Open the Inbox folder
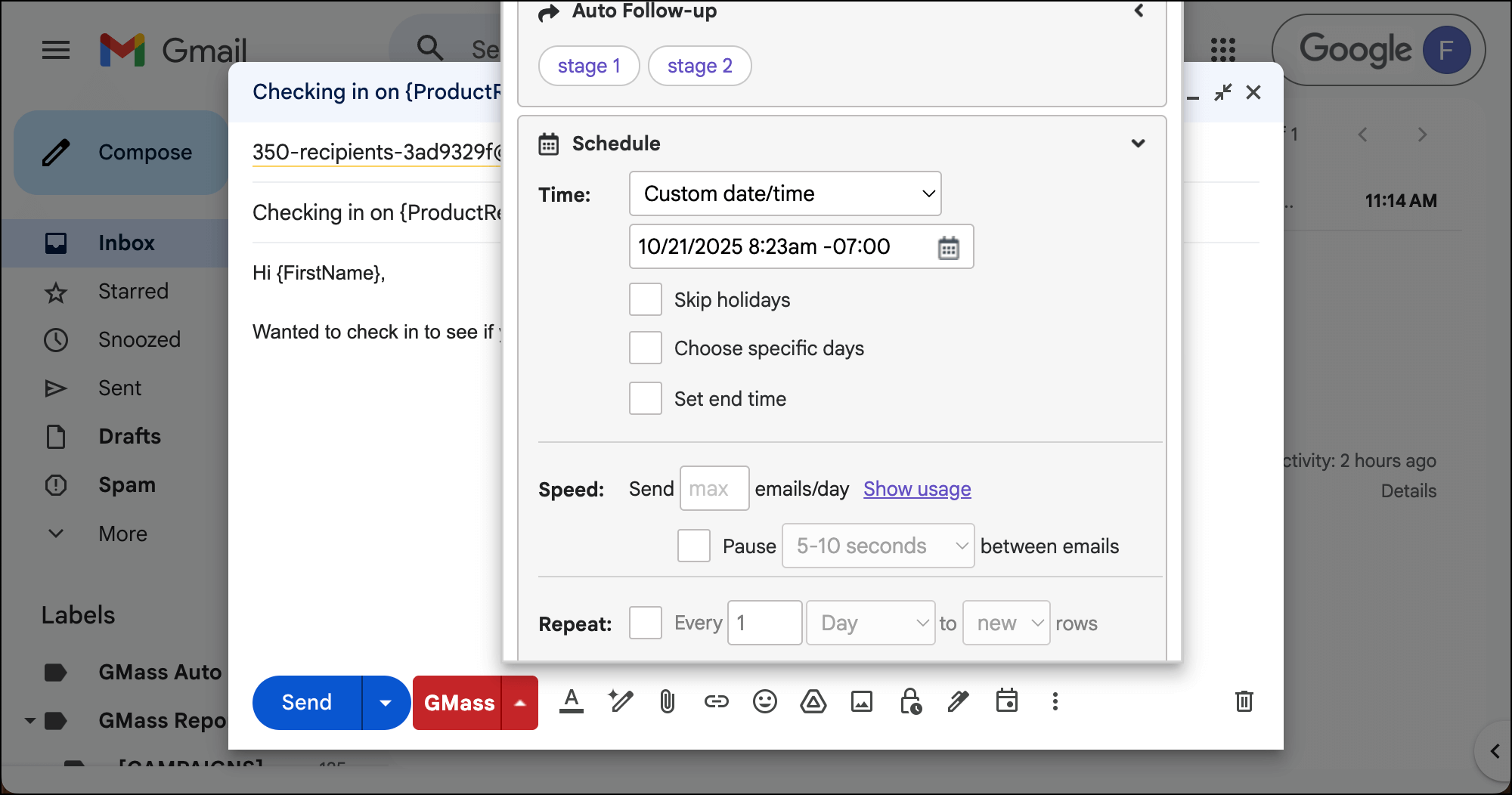The height and width of the screenshot is (795, 1512). (125, 243)
